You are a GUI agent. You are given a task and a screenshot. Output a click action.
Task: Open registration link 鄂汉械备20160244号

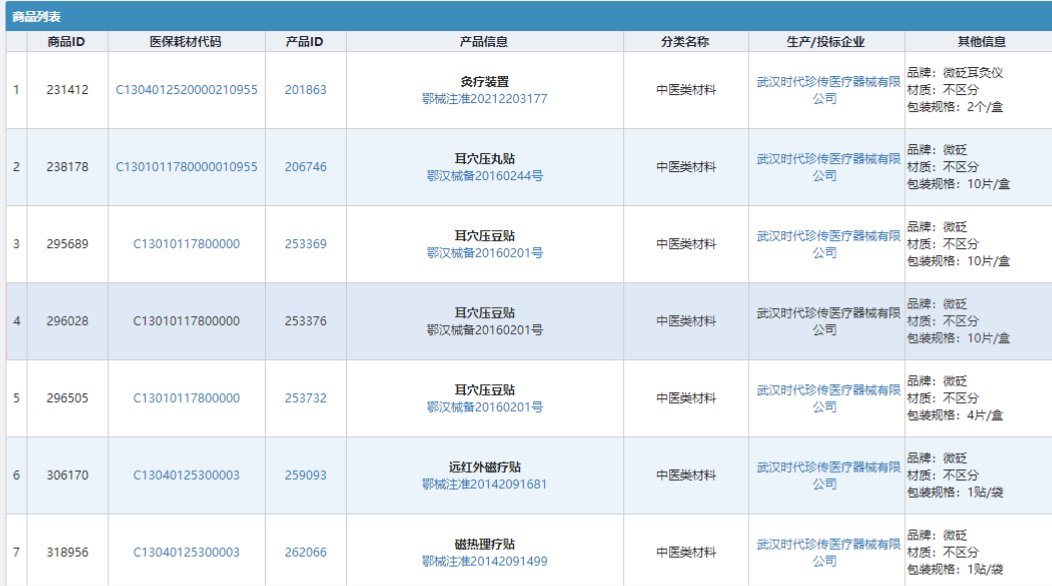tap(484, 176)
